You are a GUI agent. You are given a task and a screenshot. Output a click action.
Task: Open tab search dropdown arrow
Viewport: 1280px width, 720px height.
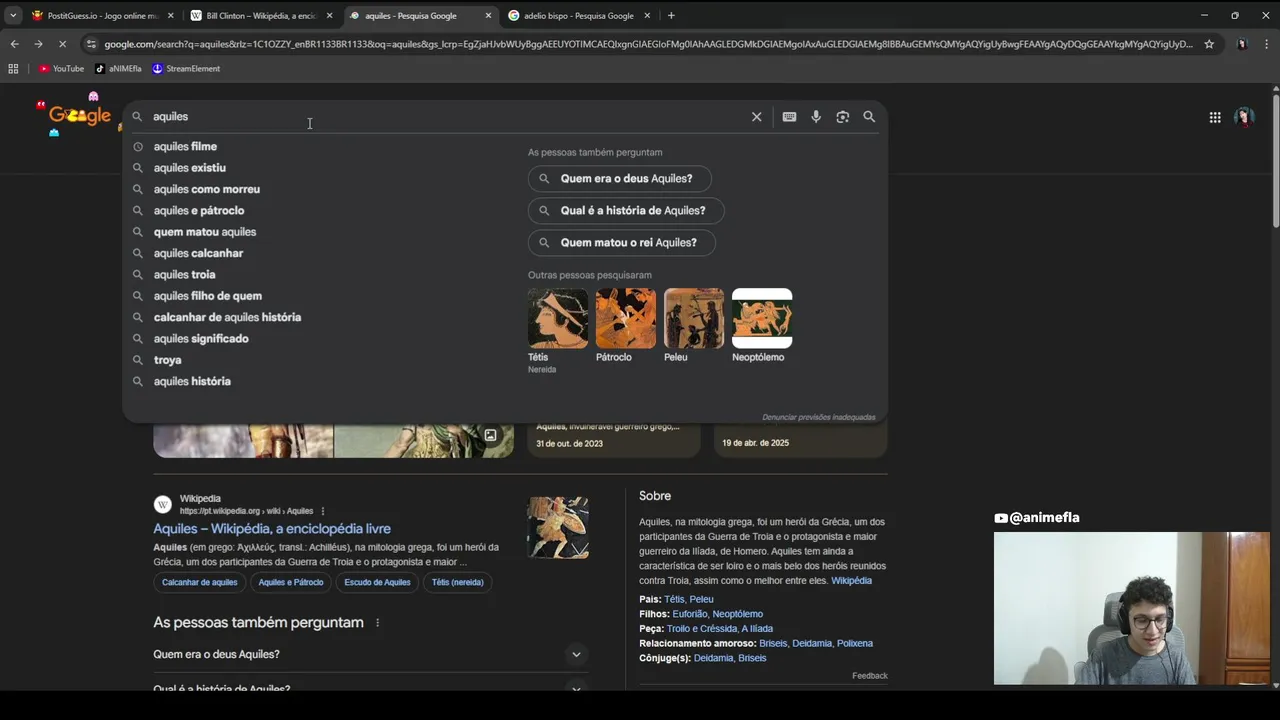pos(13,15)
